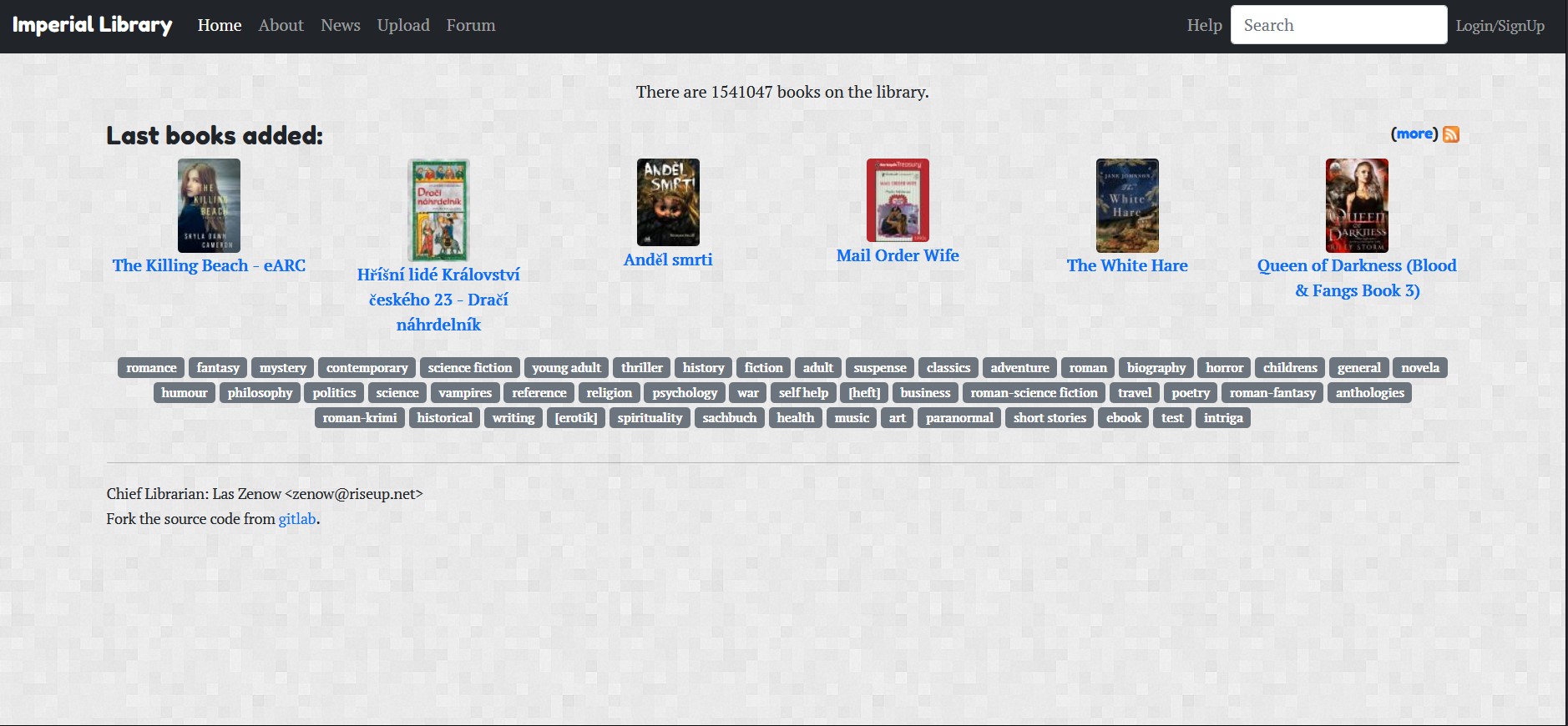
Task: Open the Help page
Action: pyautogui.click(x=1205, y=25)
